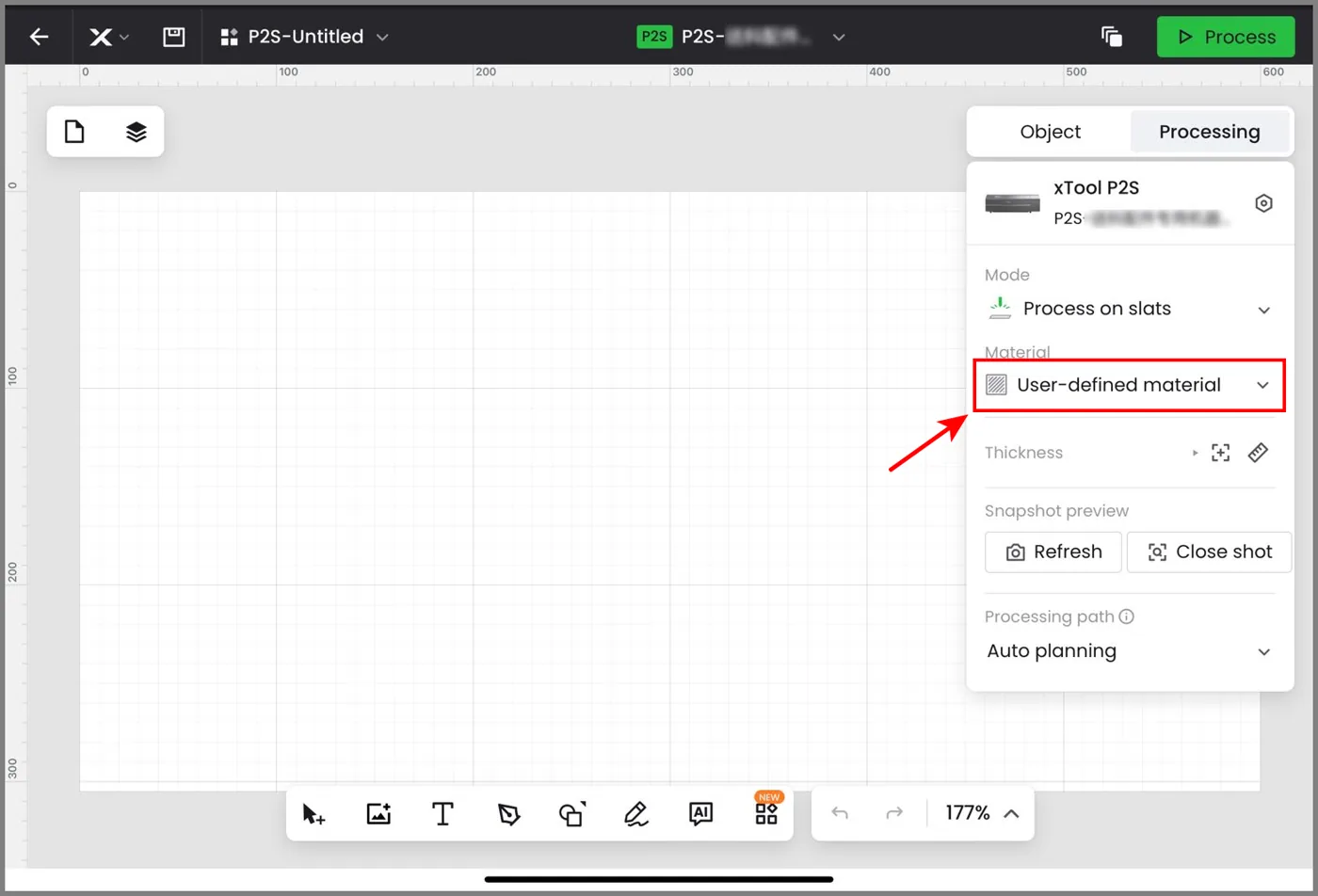This screenshot has height=896, width=1318.
Task: Expand the Auto planning path dropdown
Action: click(1129, 651)
